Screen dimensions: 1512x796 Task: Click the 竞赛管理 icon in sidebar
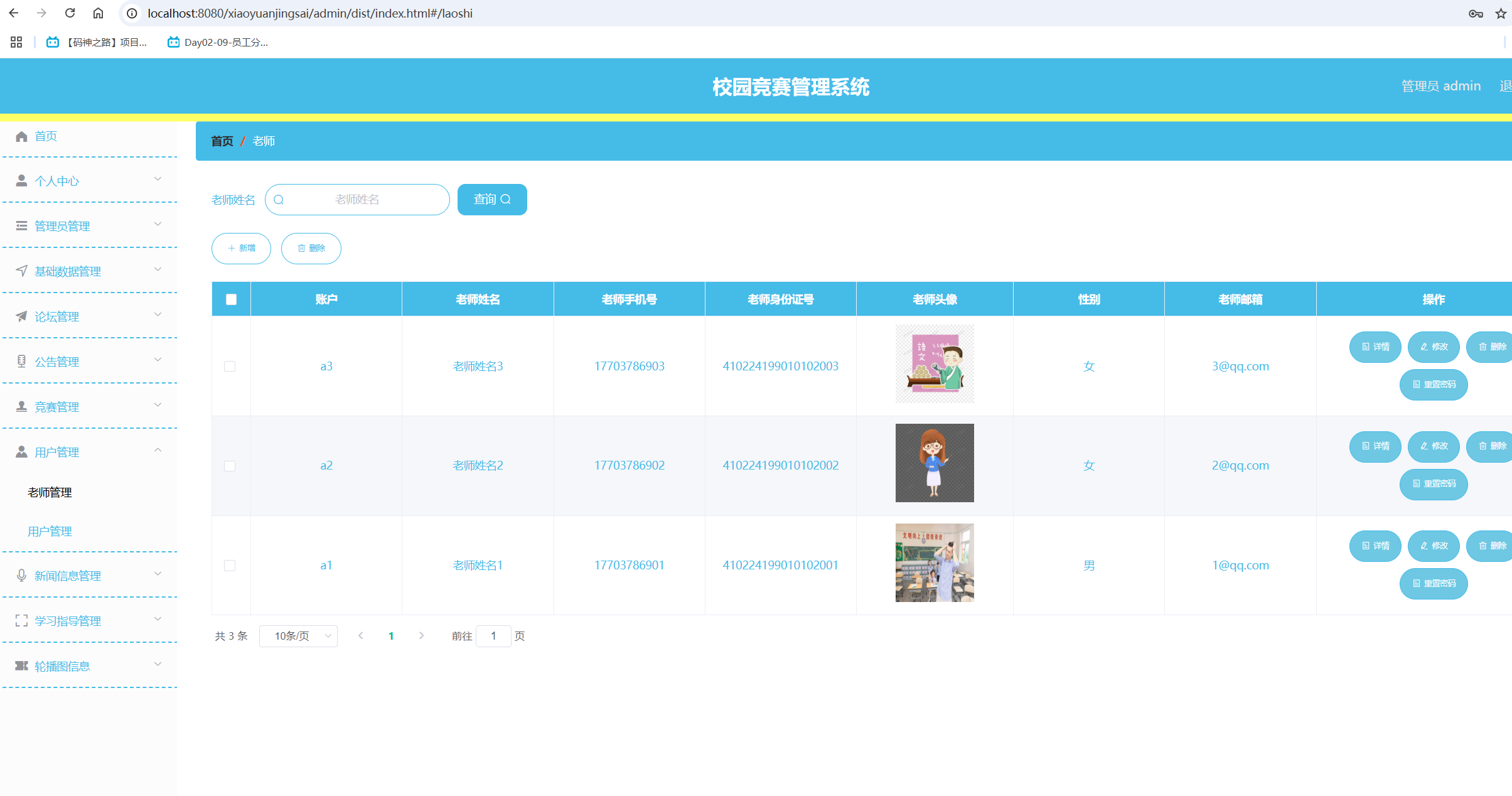point(21,406)
